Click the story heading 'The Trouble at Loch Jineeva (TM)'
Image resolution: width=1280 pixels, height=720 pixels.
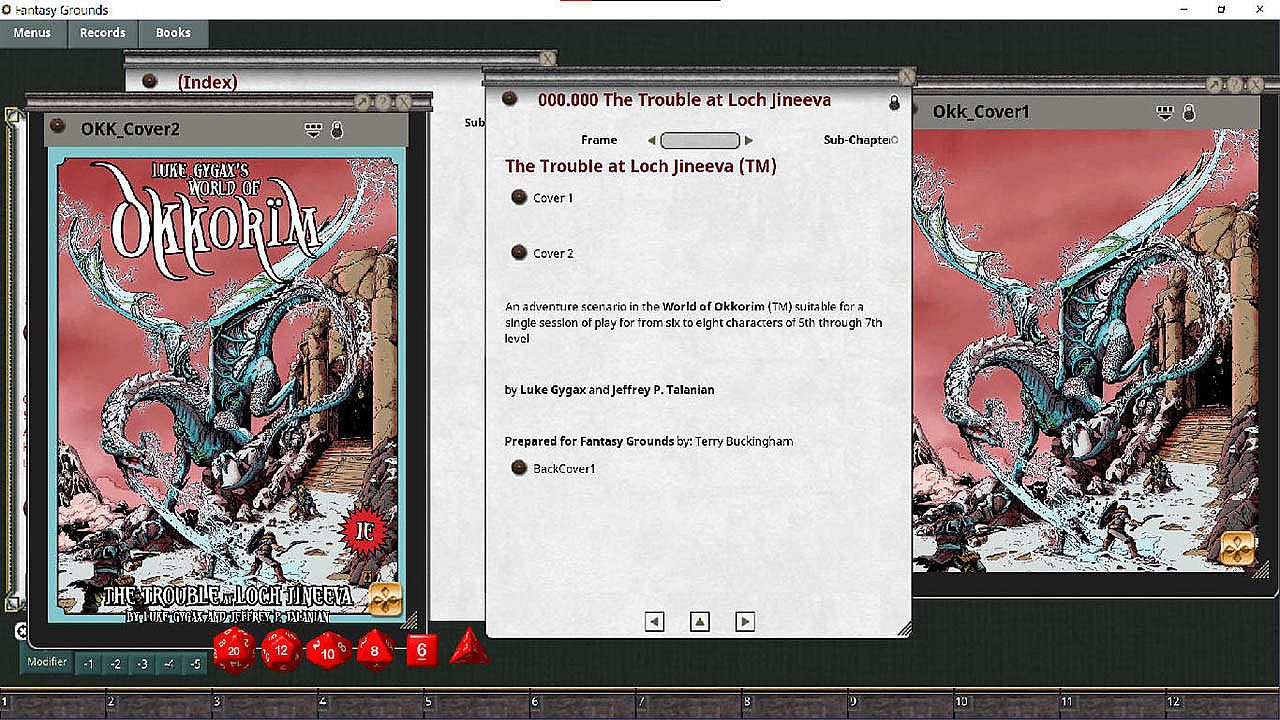pos(641,166)
